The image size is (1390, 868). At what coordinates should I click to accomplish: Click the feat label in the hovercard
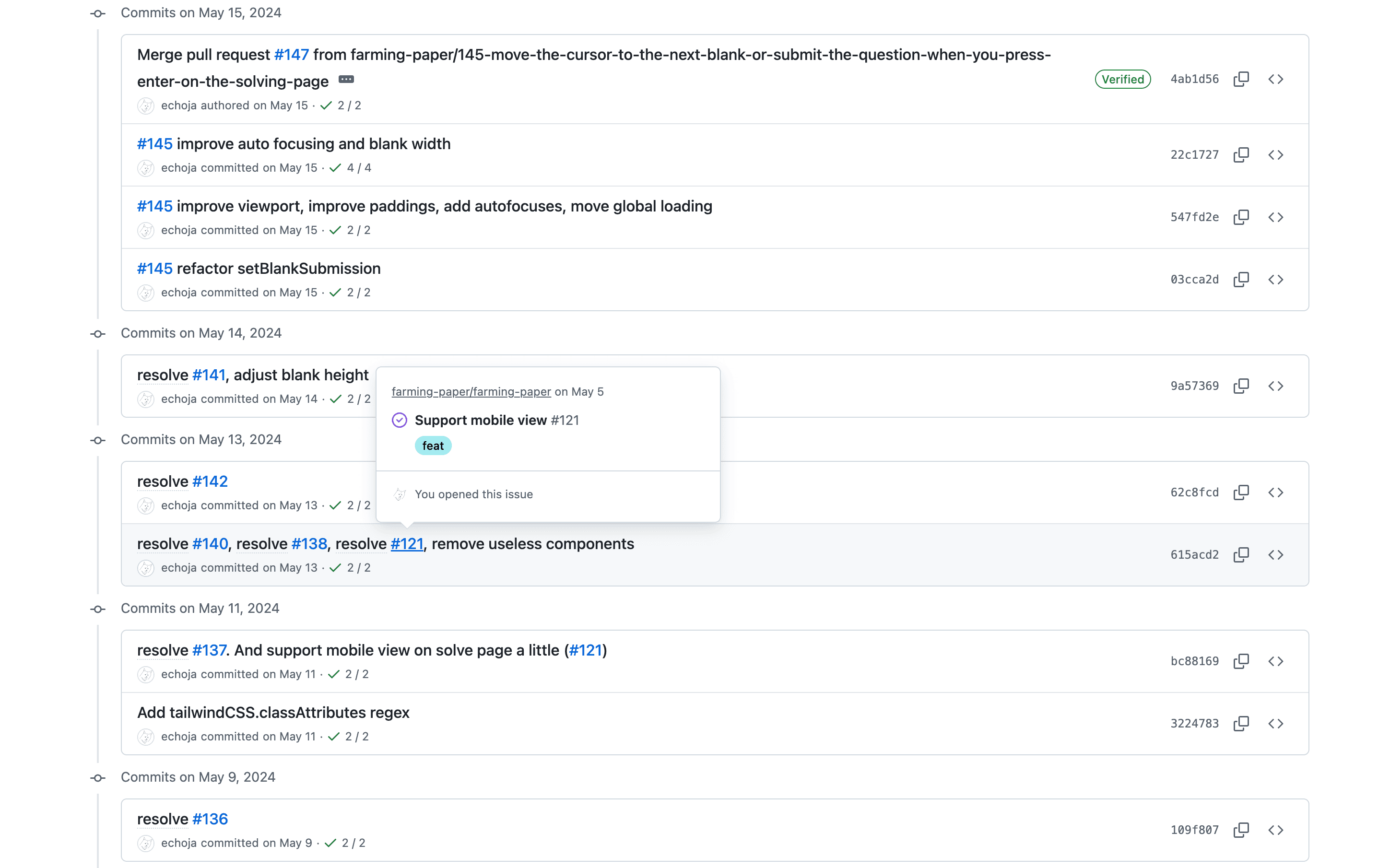click(433, 445)
